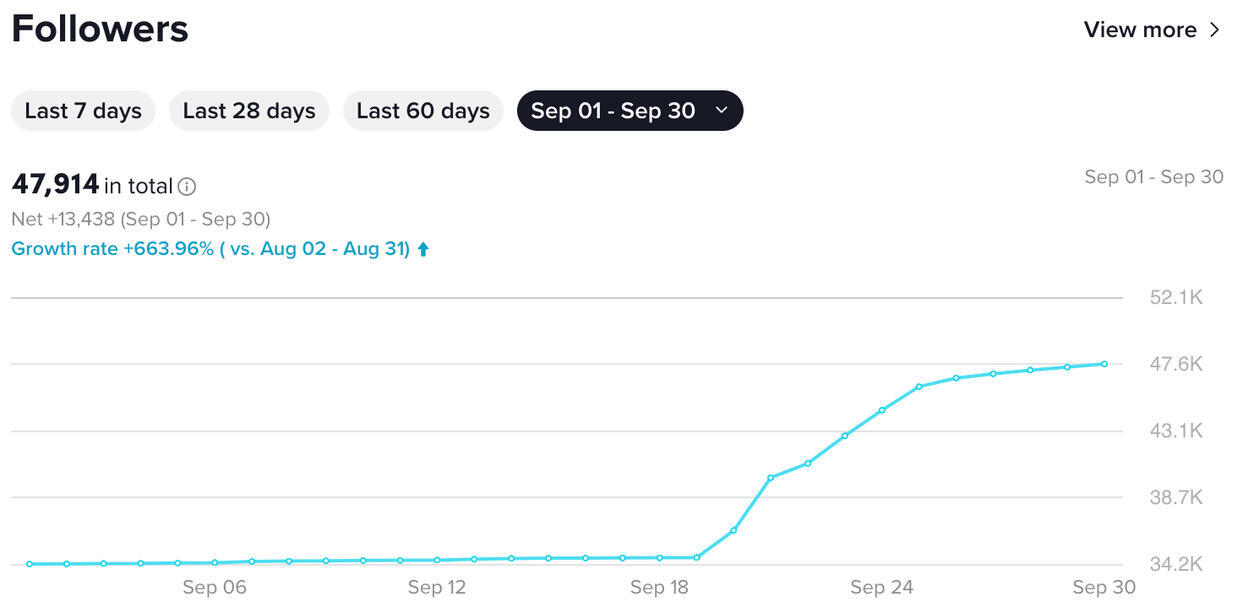This screenshot has width=1237, height=613.
Task: Expand the date range dropdown chevron
Action: pos(722,111)
